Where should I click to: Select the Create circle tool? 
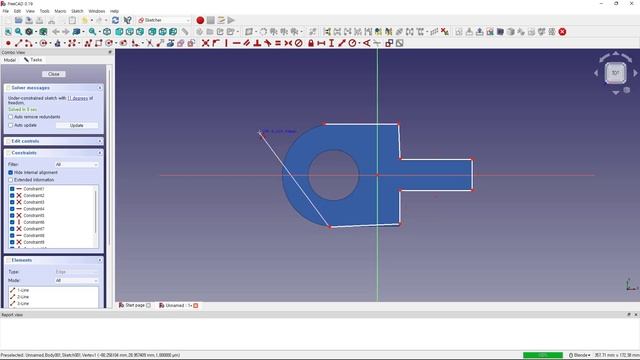[x=43, y=43]
